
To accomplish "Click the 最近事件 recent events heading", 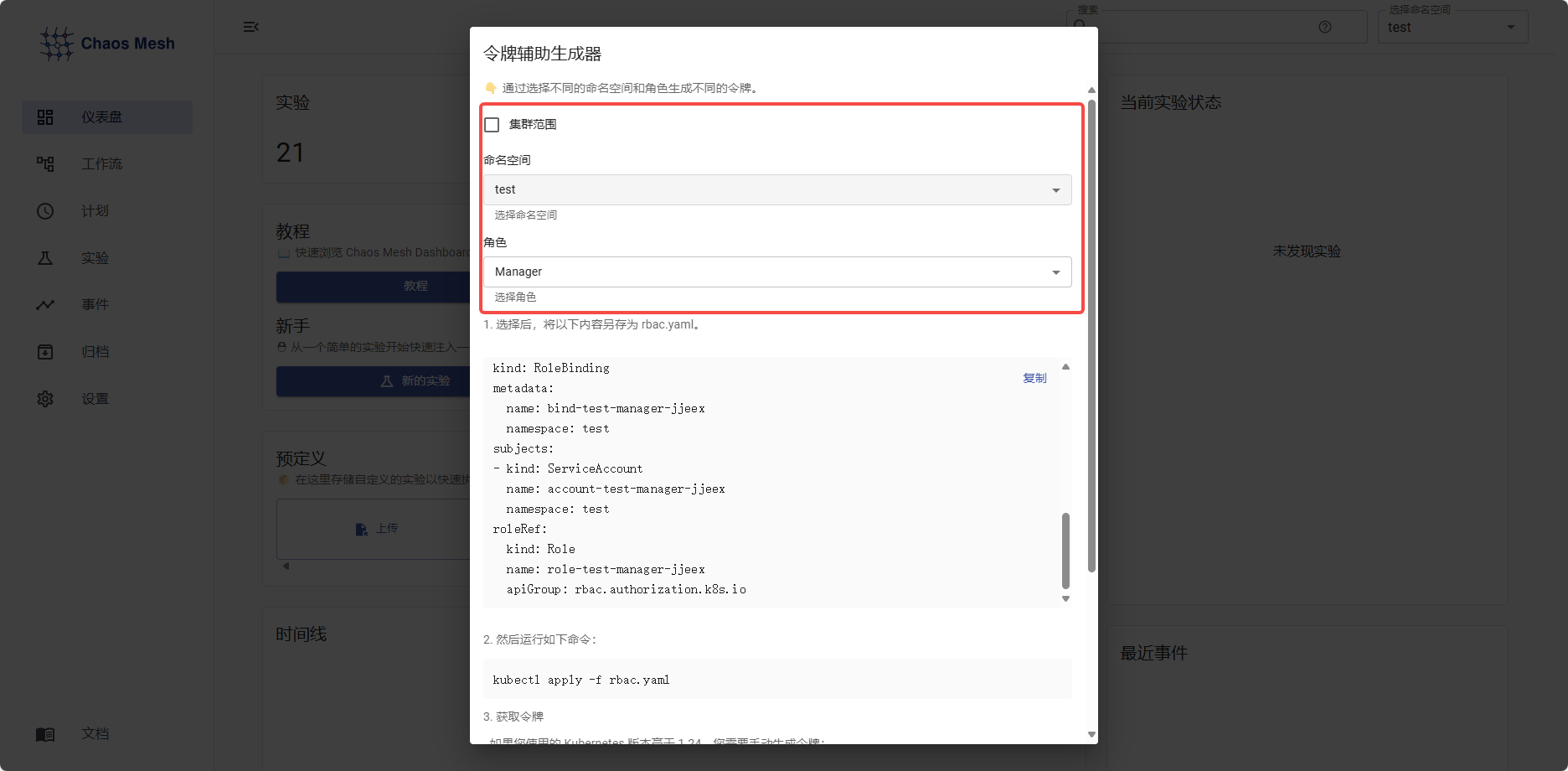I will tap(1153, 654).
